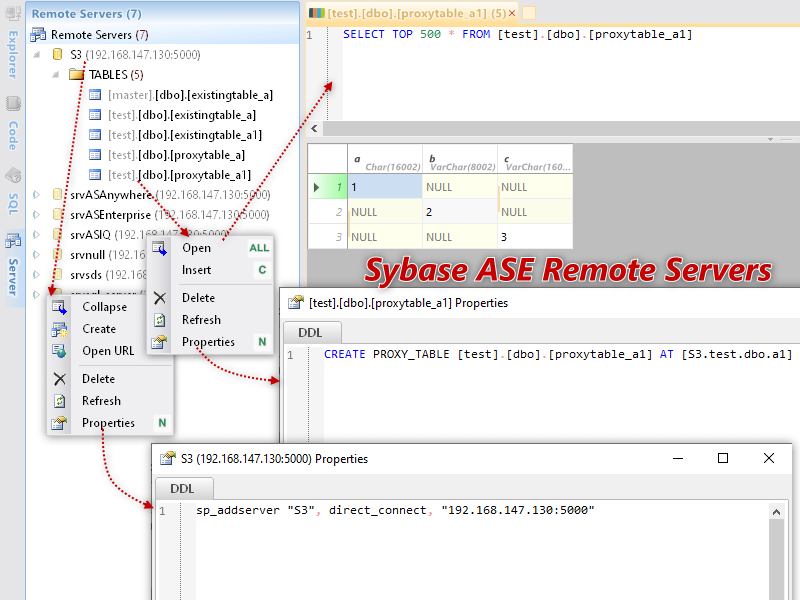Close the [test].[dbo].[proxytable_a1] (5) query tab
Screen dimensions: 800x600
pyautogui.click(x=512, y=13)
